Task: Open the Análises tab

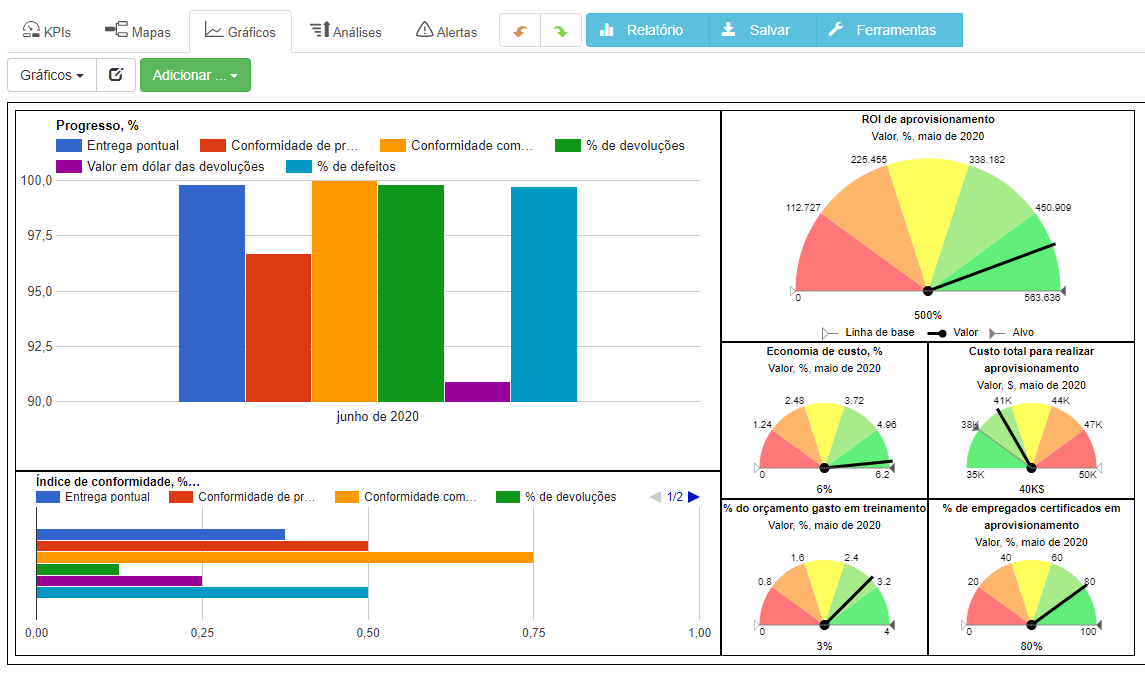Action: 346,31
